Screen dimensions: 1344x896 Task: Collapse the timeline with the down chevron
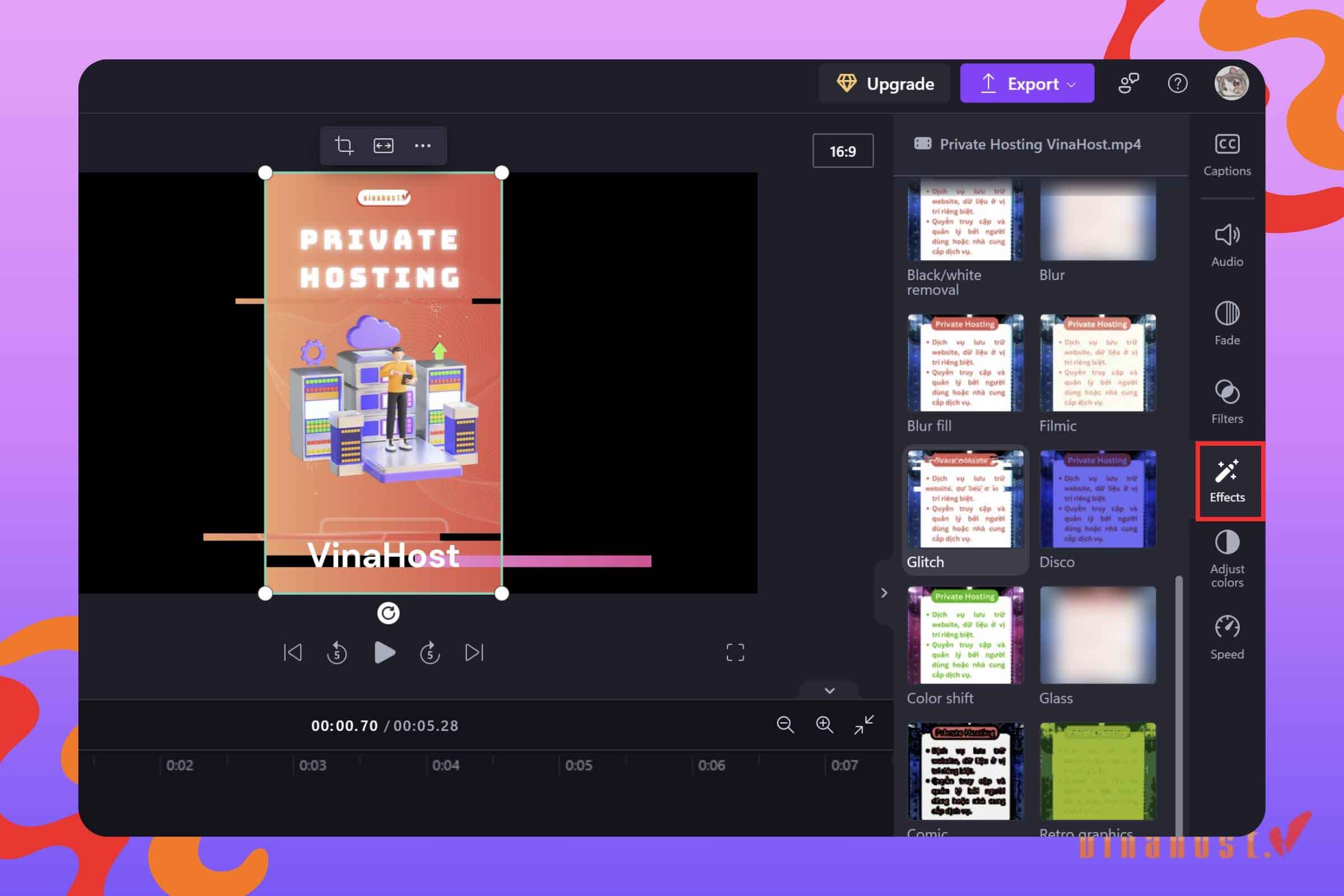830,690
